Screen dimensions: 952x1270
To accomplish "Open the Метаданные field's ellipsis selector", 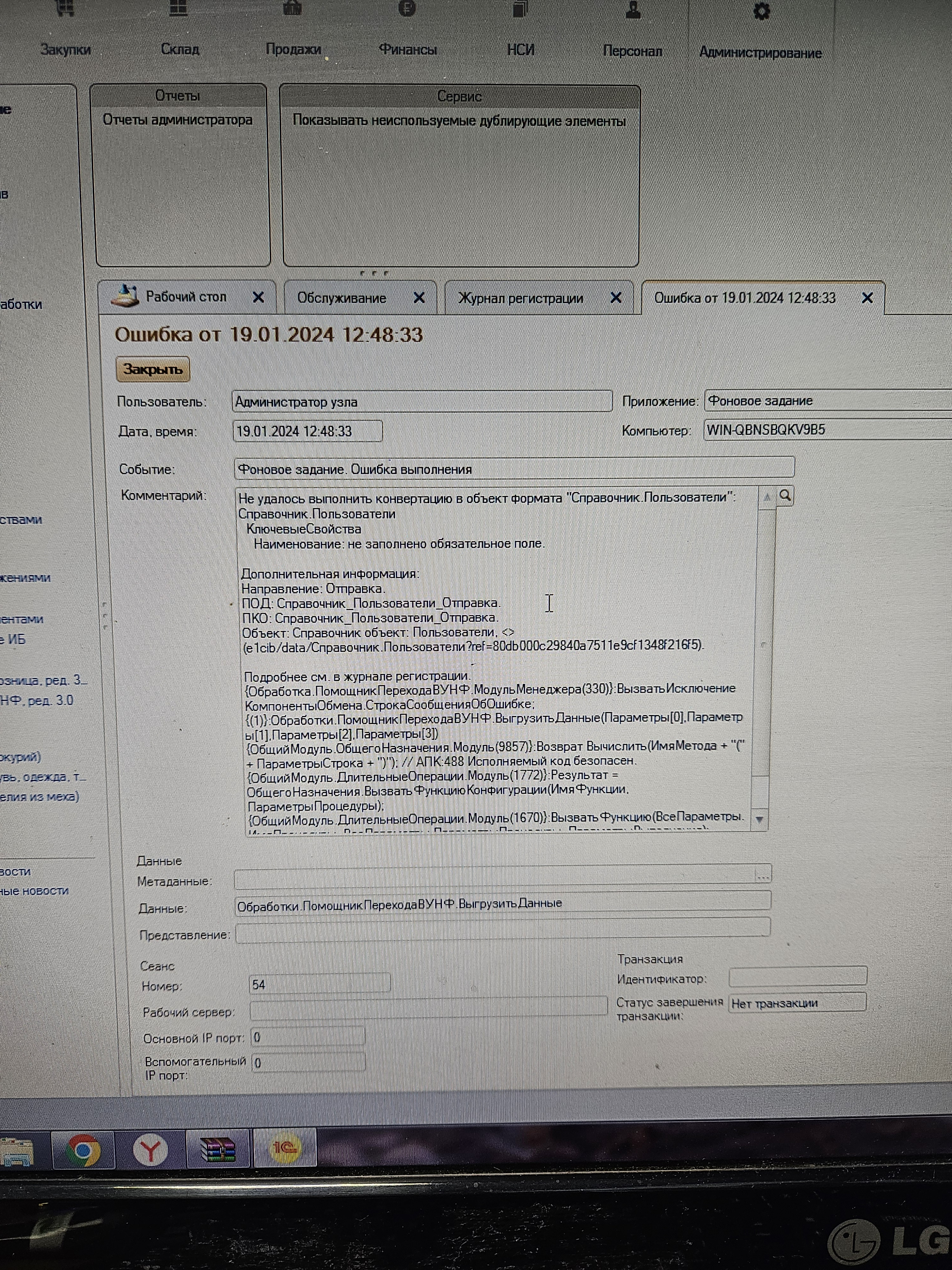I will pos(763,876).
